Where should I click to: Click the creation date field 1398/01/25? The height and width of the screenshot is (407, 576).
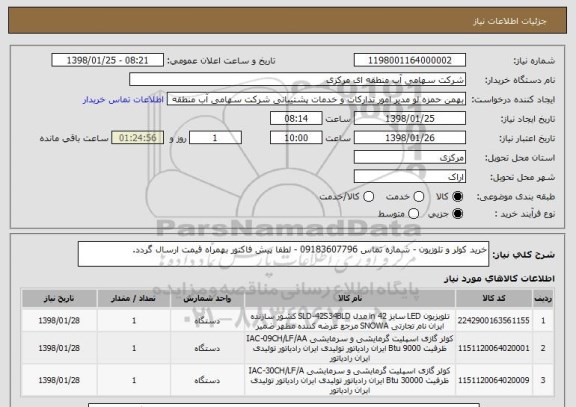pyautogui.click(x=410, y=119)
